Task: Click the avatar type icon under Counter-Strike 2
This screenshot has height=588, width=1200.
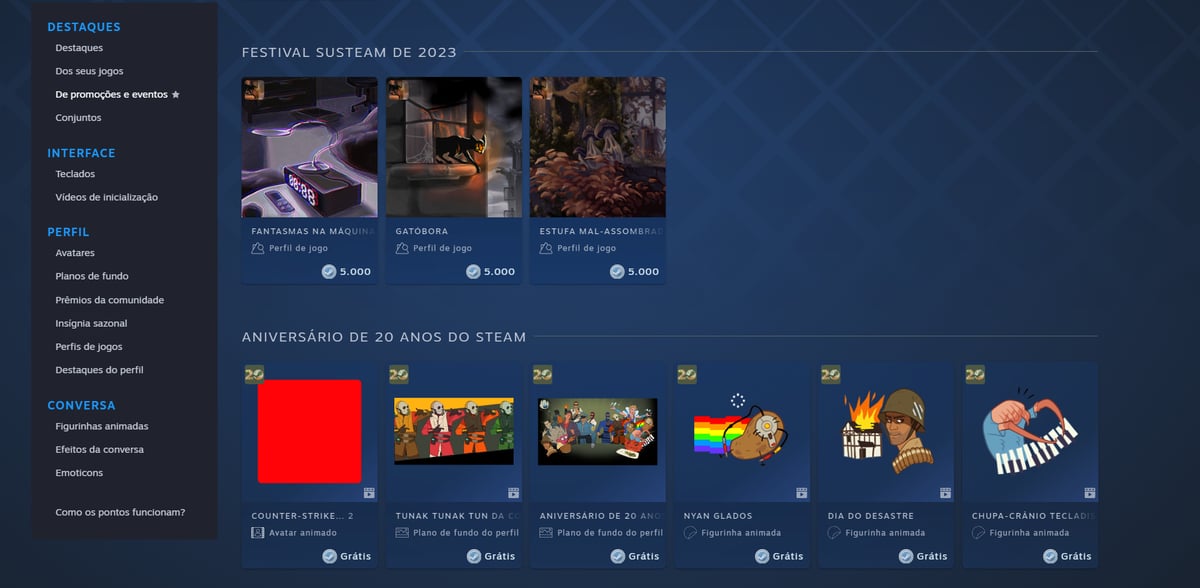Action: coord(258,533)
